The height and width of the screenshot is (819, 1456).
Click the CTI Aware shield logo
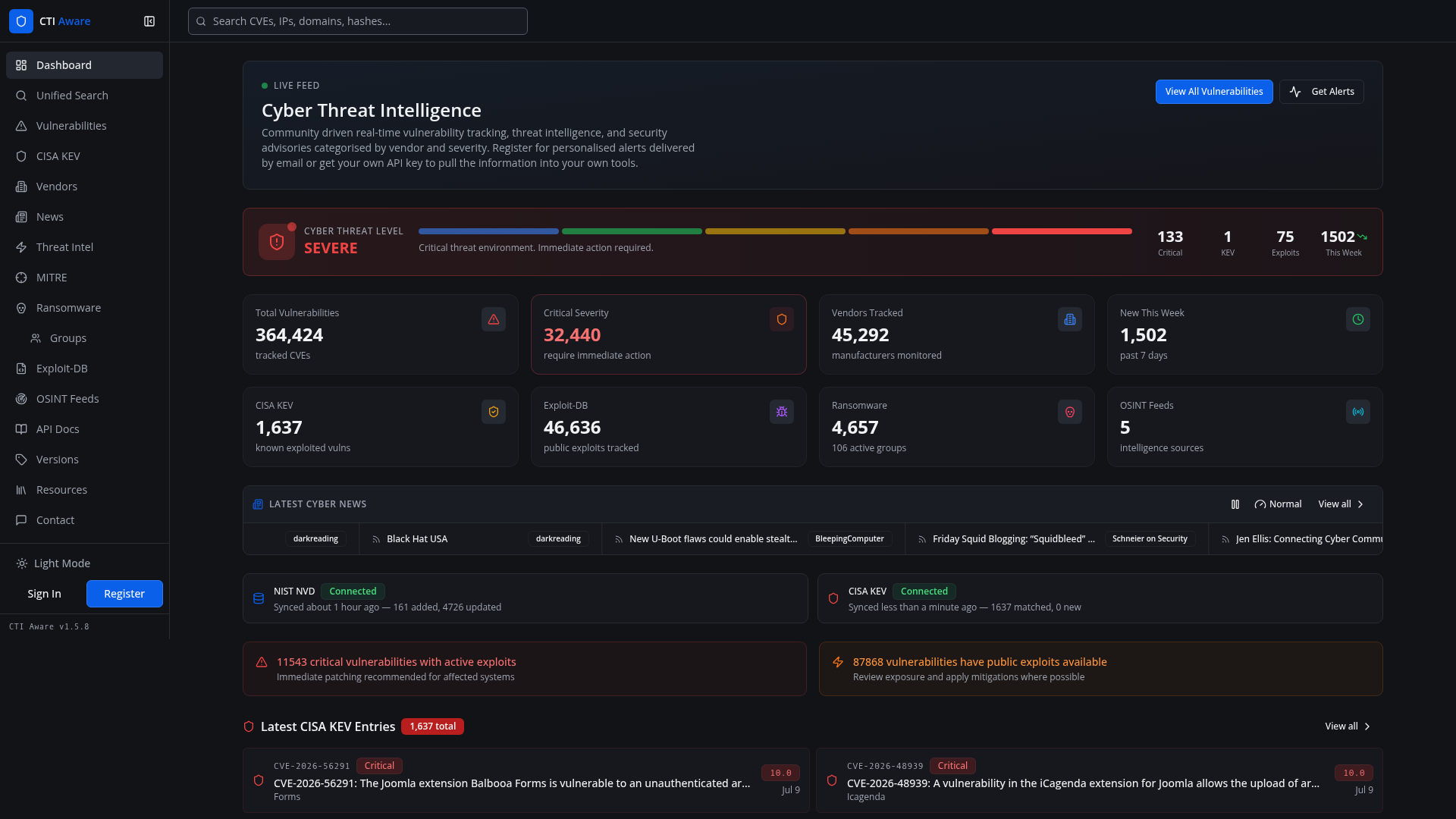coord(21,21)
